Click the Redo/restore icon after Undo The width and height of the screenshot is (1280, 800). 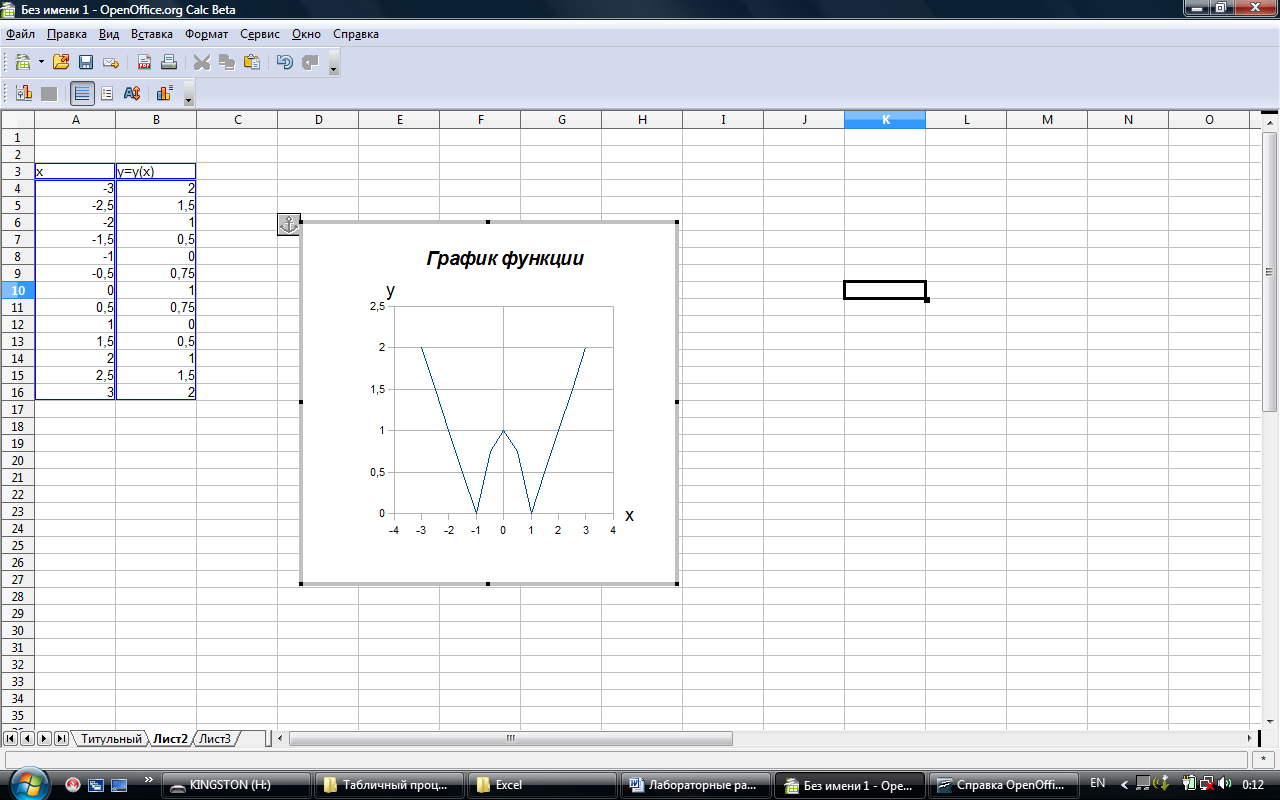tap(310, 62)
